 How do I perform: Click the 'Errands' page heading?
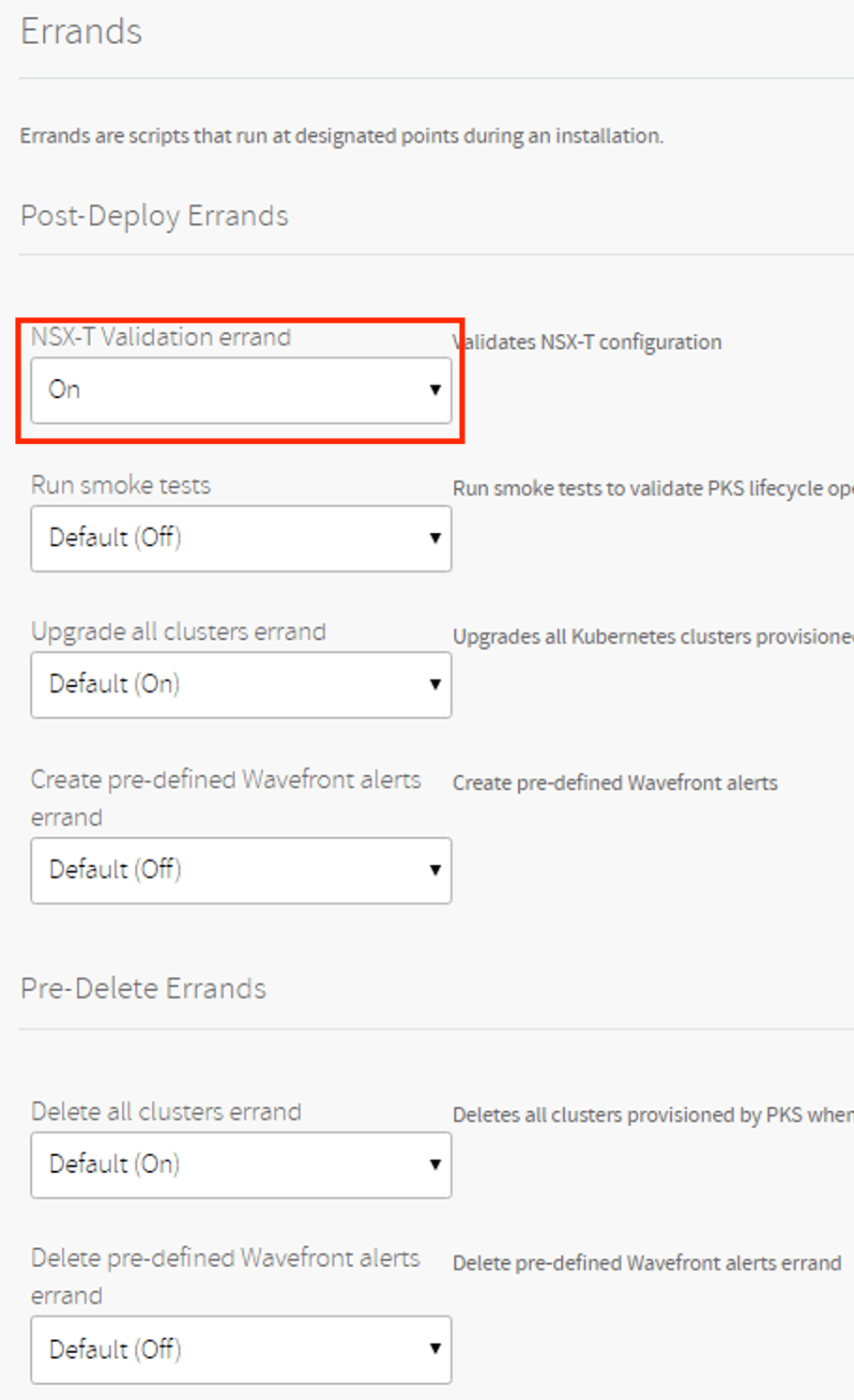(82, 32)
